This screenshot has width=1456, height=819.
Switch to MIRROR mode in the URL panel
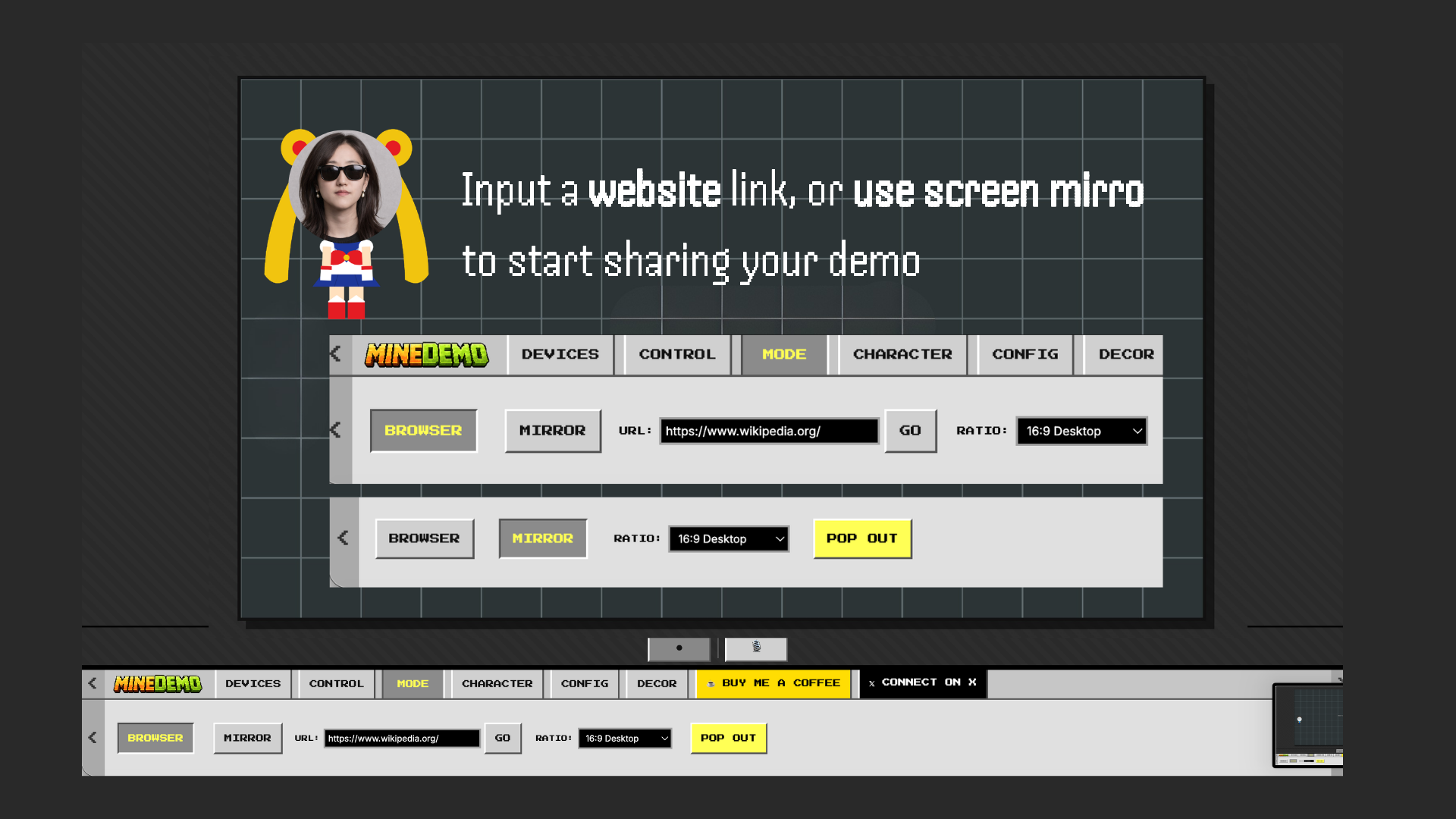coord(553,431)
